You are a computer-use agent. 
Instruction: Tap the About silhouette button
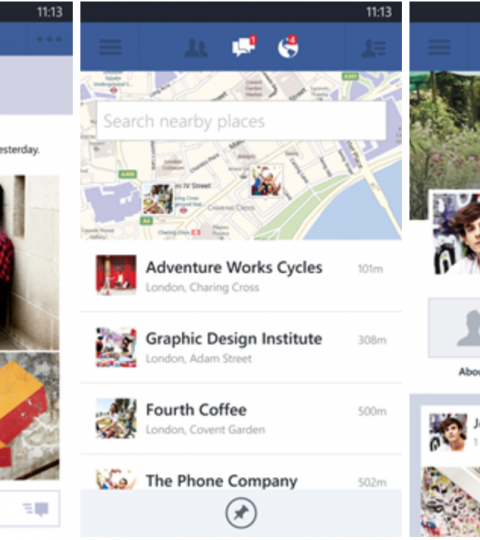[x=455, y=328]
